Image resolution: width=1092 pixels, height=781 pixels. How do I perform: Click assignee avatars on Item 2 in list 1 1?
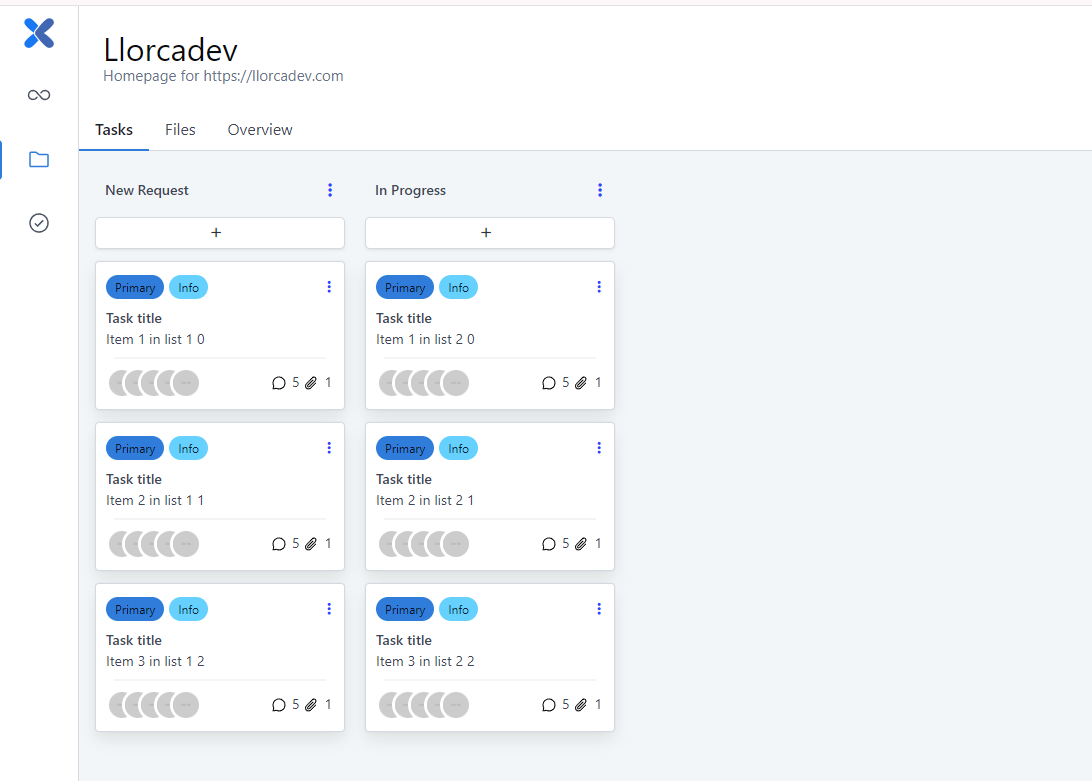[154, 544]
